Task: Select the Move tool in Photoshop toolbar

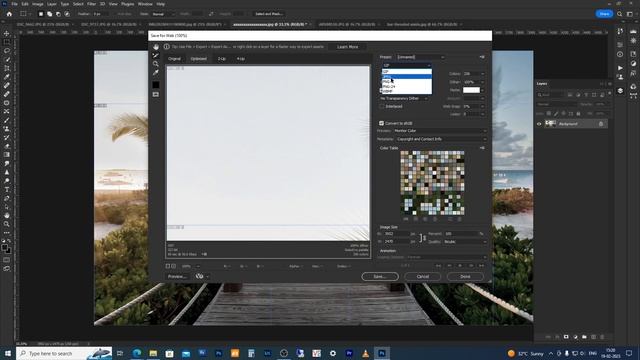Action: tap(7, 33)
